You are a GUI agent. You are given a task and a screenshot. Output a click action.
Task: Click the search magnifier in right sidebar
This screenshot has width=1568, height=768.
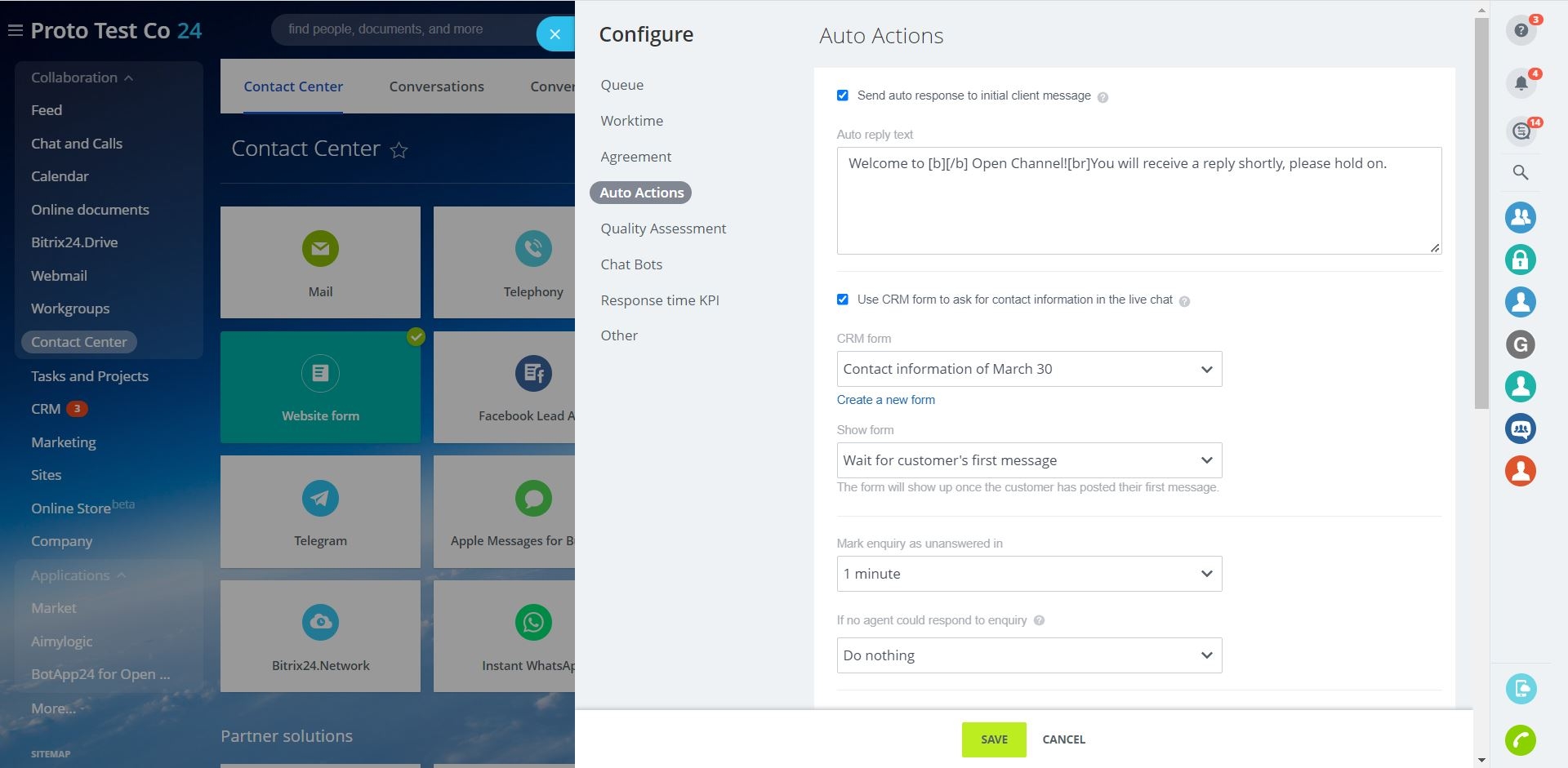point(1520,172)
